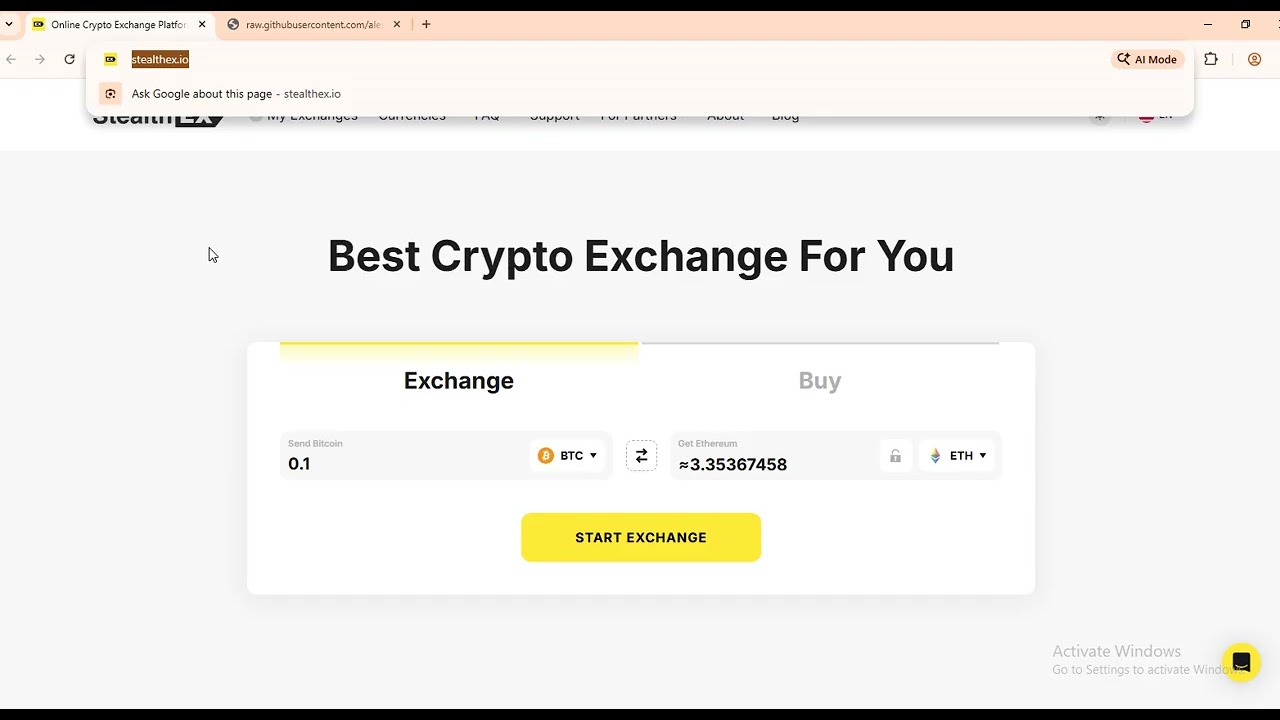1280x720 pixels.
Task: Switch to the raw.githubusercontent.com browser tab
Action: point(312,24)
